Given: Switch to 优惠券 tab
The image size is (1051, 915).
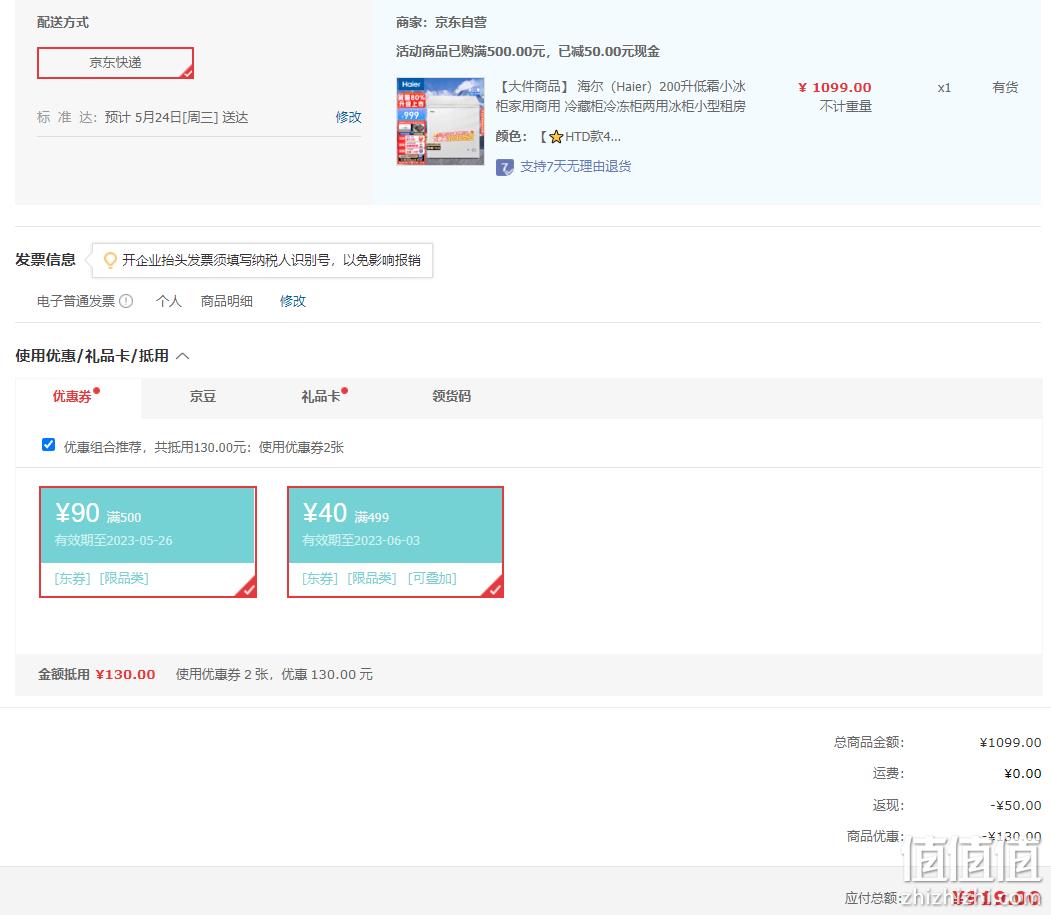Looking at the screenshot, I should (72, 396).
